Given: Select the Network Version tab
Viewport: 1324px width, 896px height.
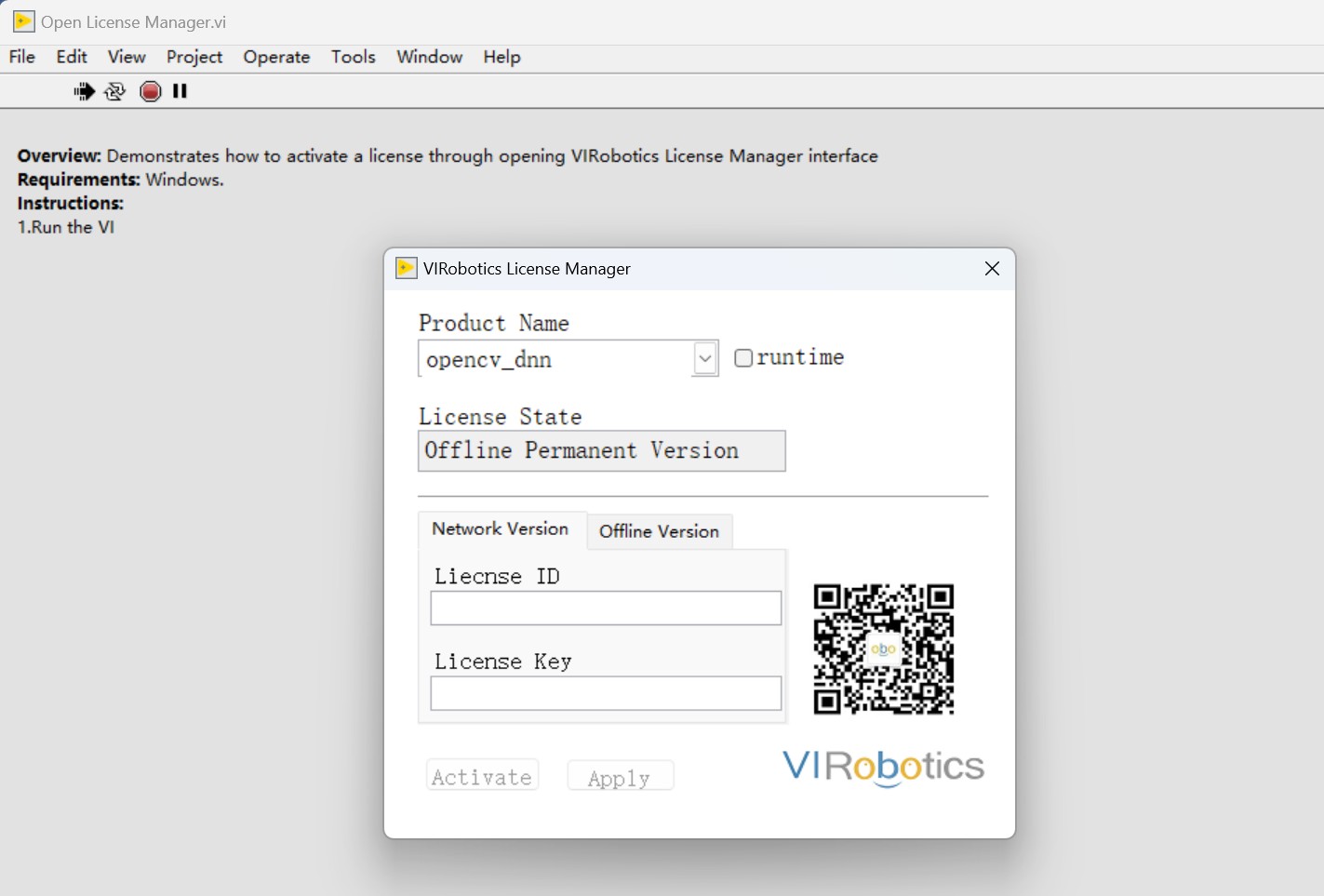Looking at the screenshot, I should 501,528.
